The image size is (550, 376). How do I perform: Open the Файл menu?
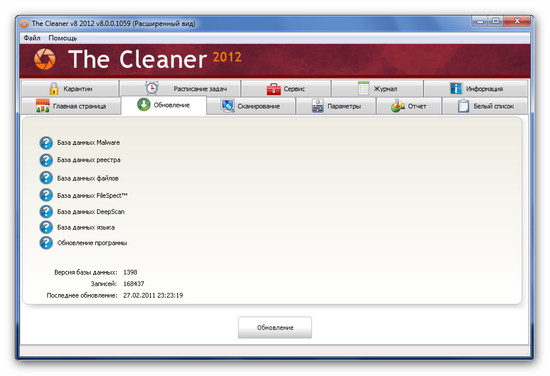32,38
